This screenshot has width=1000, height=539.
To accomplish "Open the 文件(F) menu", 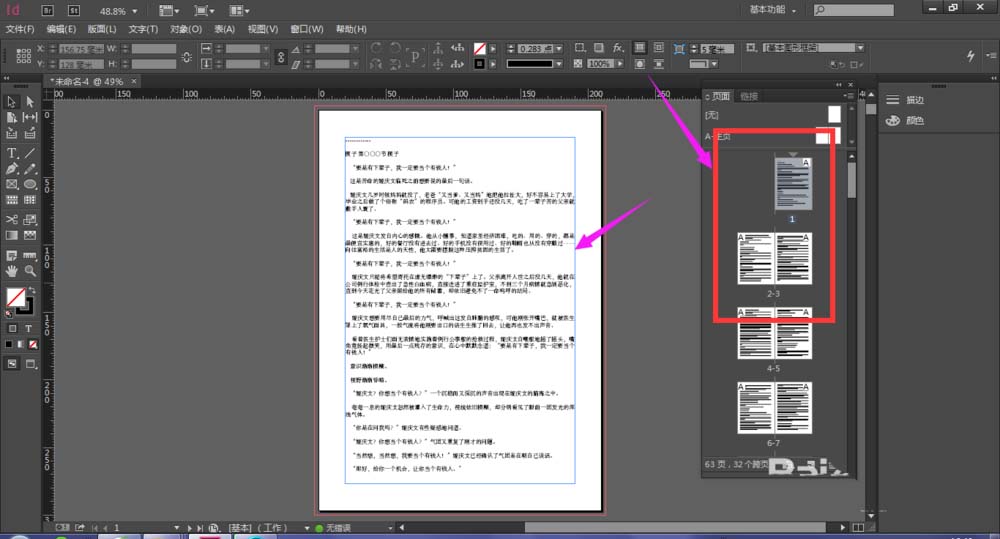I will (20, 29).
